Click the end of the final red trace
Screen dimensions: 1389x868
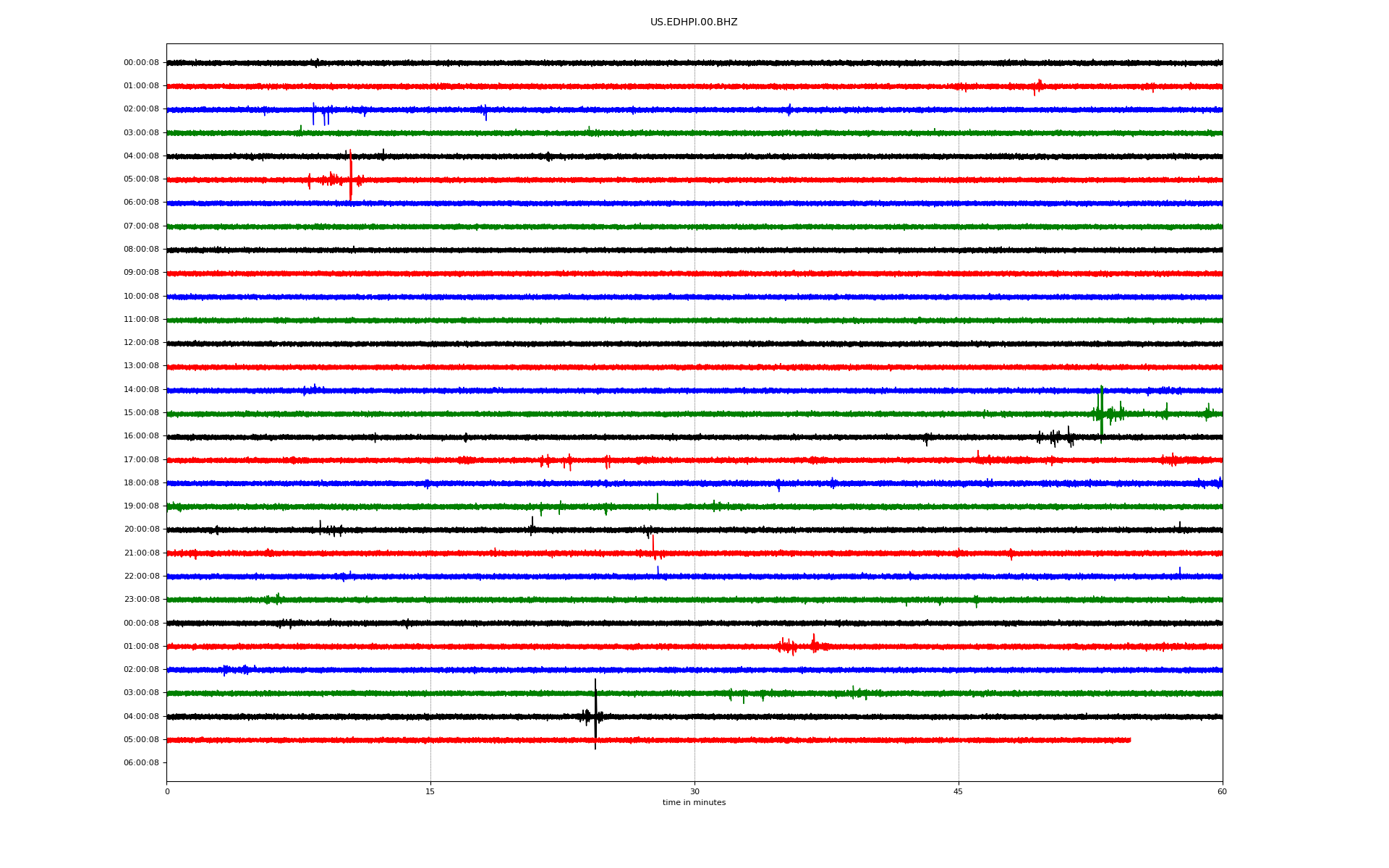(x=1129, y=740)
